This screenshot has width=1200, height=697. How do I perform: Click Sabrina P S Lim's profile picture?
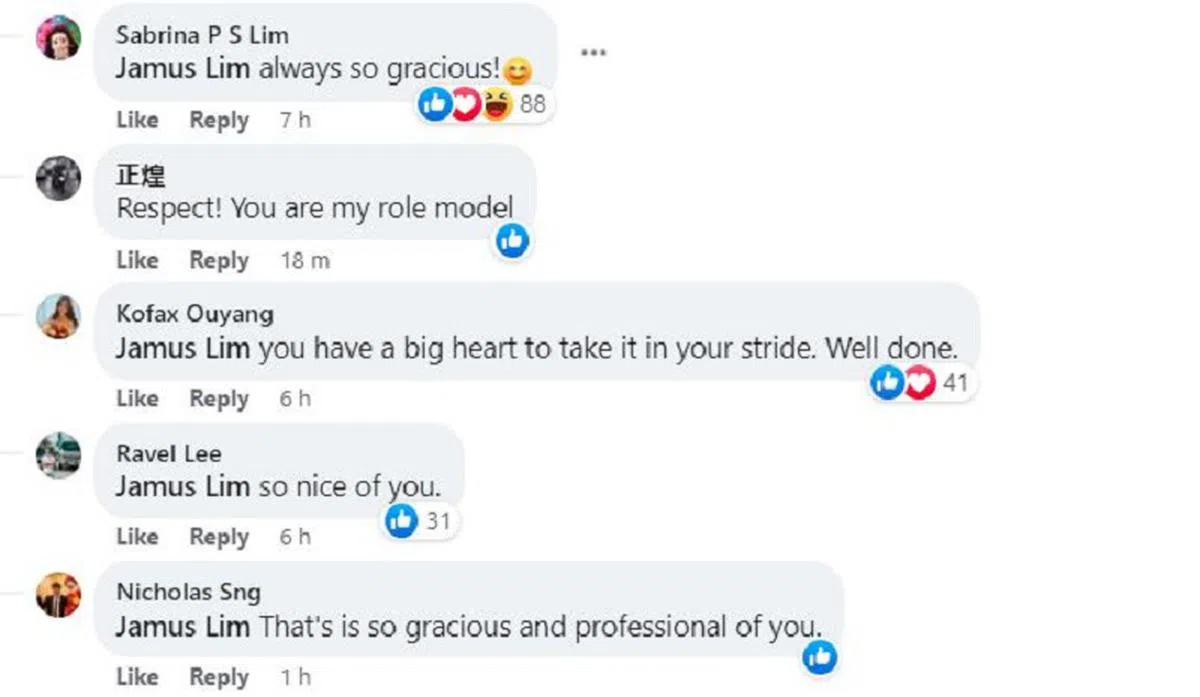pyautogui.click(x=58, y=38)
